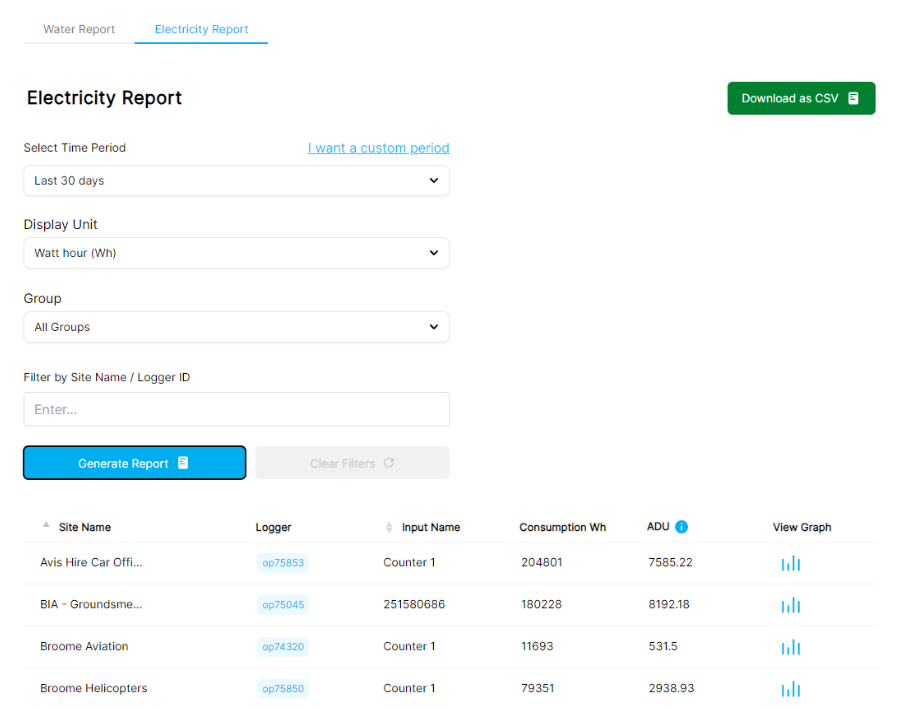The height and width of the screenshot is (709, 909).
Task: Open graph icon for BIA Groundsmen row
Action: (x=790, y=605)
